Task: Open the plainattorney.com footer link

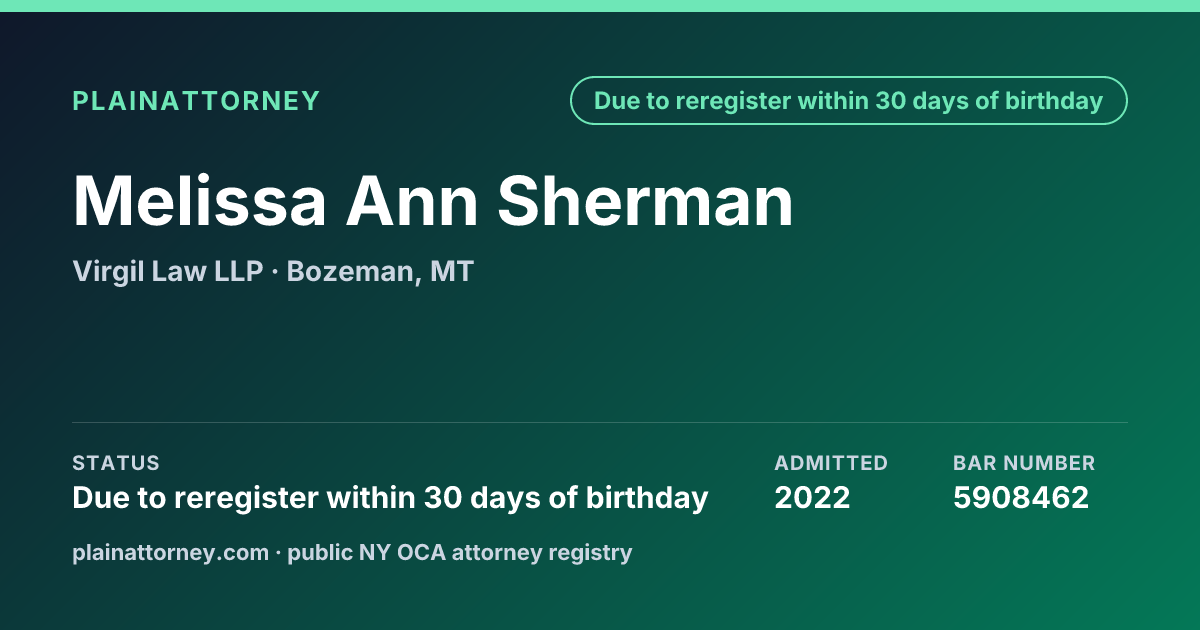Action: 171,553
